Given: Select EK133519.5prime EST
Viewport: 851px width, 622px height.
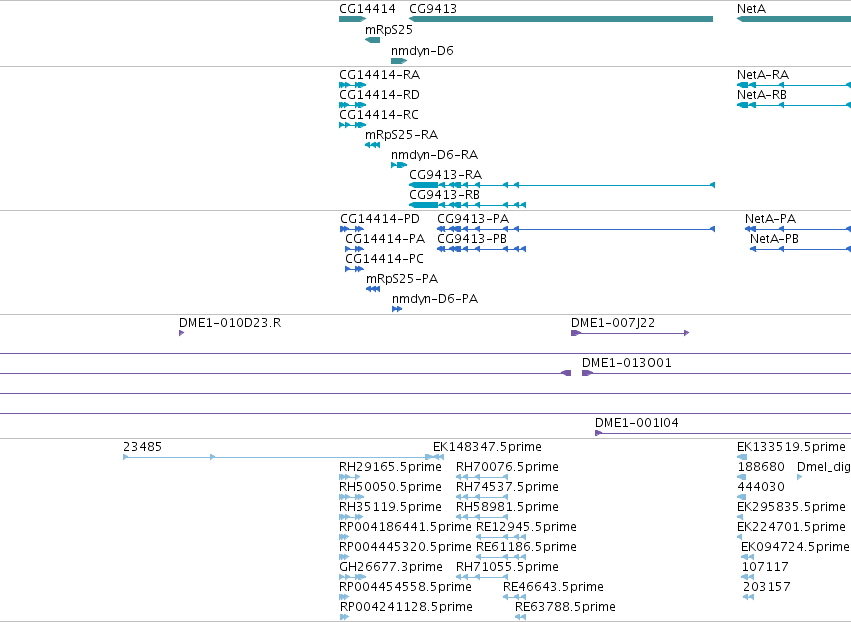Looking at the screenshot, I should coord(742,457).
